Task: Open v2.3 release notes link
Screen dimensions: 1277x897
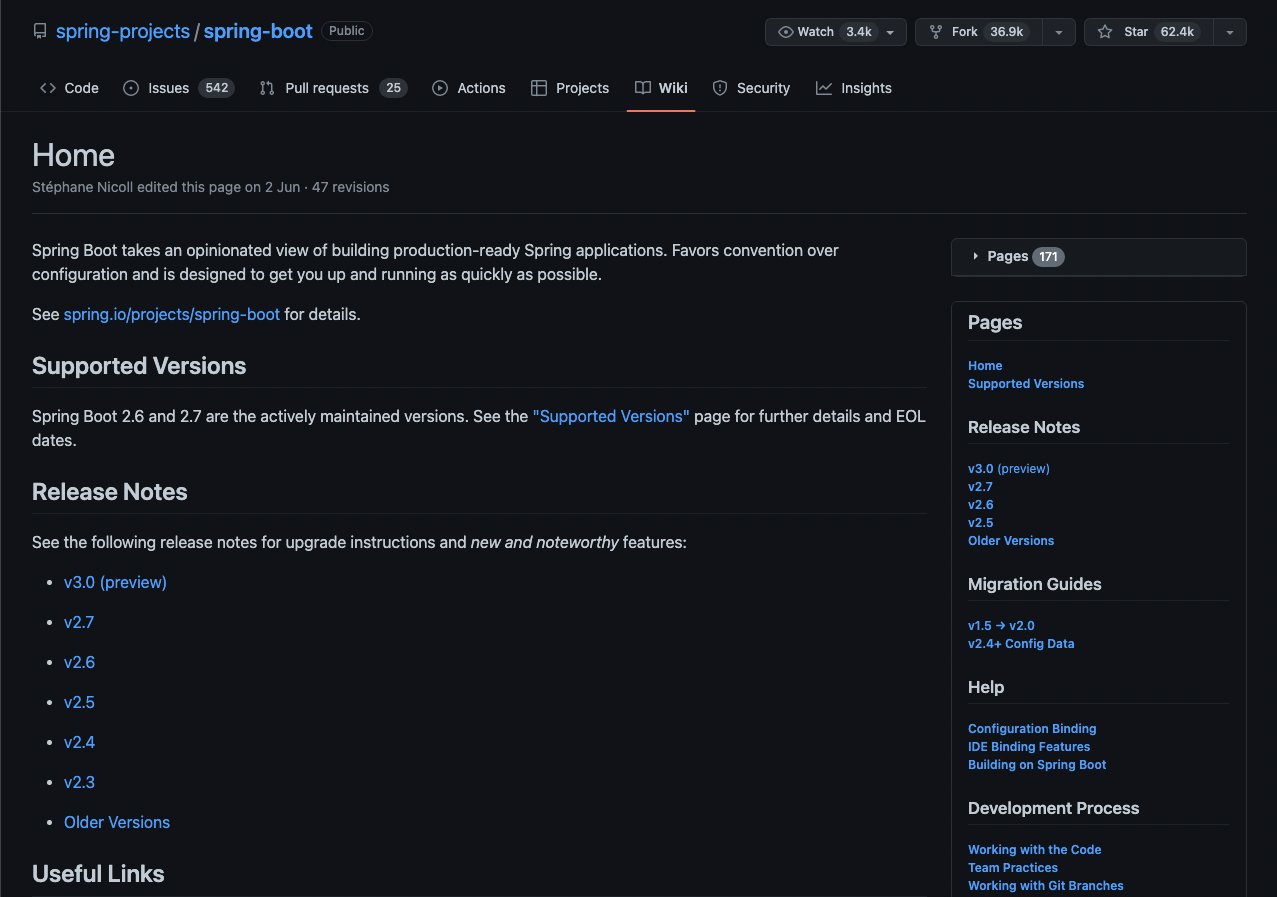Action: coord(79,782)
